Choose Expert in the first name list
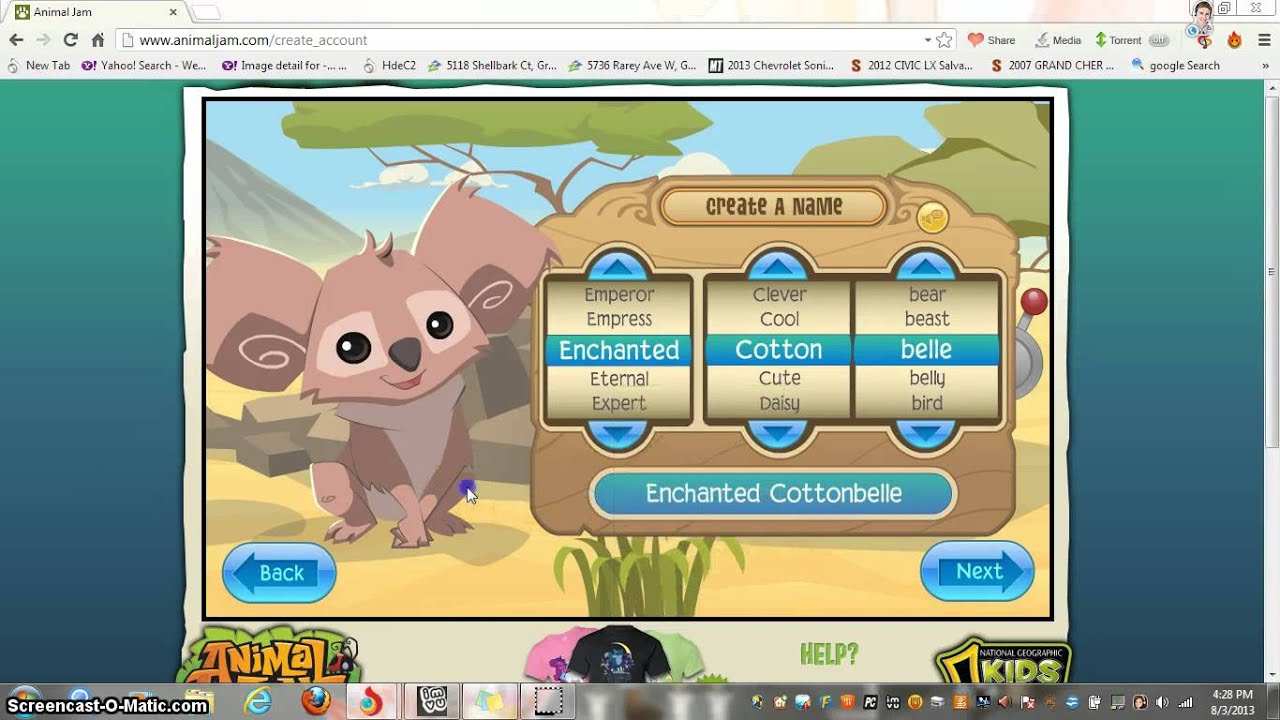Image resolution: width=1280 pixels, height=720 pixels. (619, 403)
